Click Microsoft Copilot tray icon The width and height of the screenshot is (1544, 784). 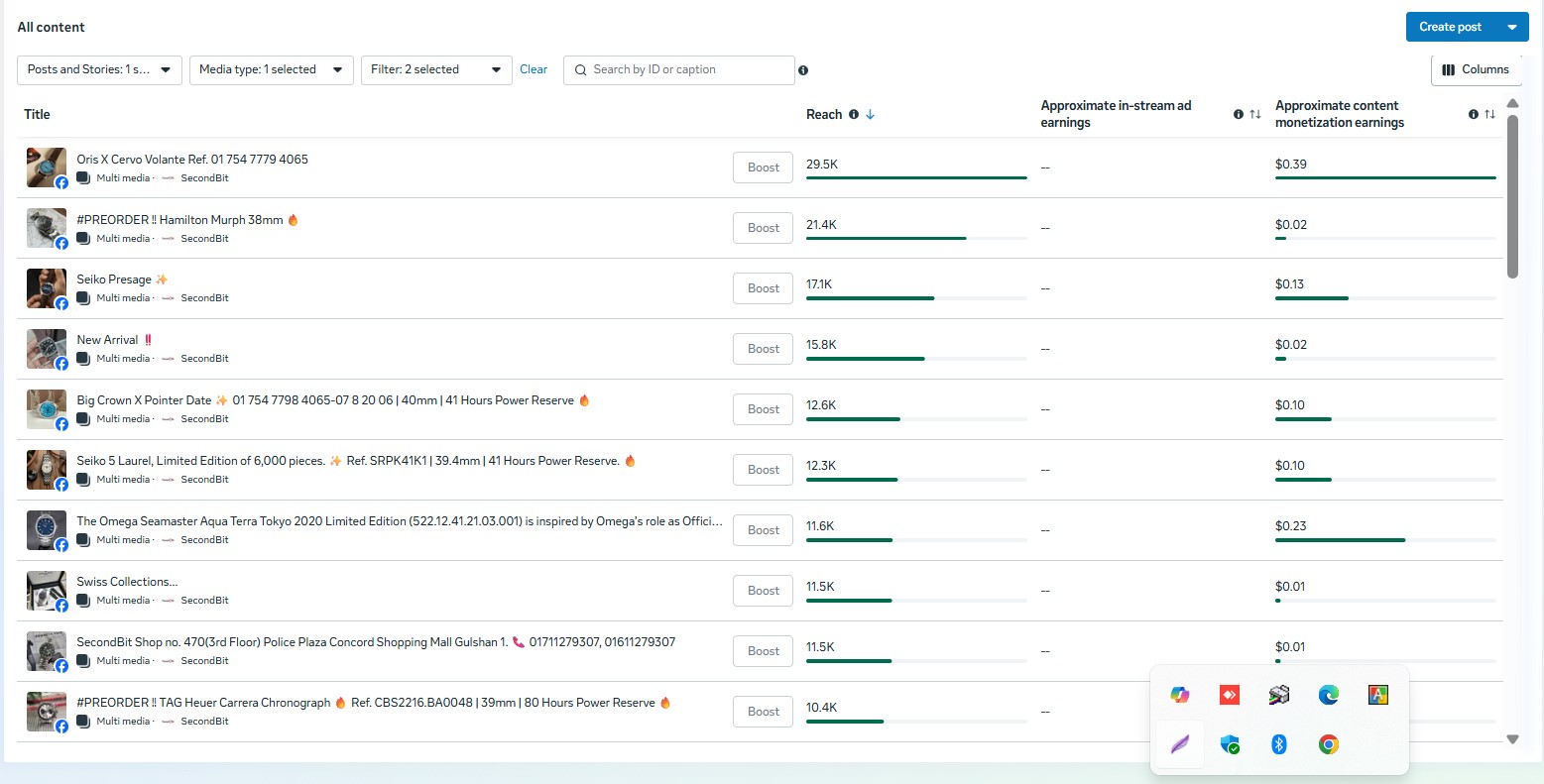[1180, 695]
